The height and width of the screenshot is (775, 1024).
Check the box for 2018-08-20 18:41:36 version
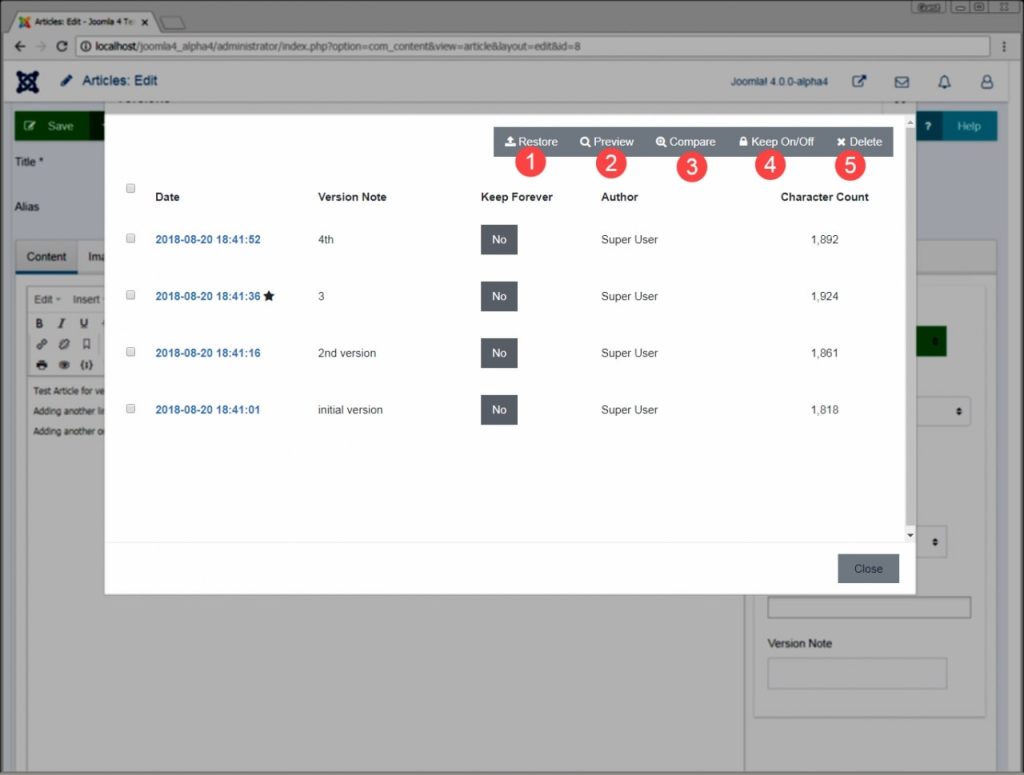click(131, 295)
